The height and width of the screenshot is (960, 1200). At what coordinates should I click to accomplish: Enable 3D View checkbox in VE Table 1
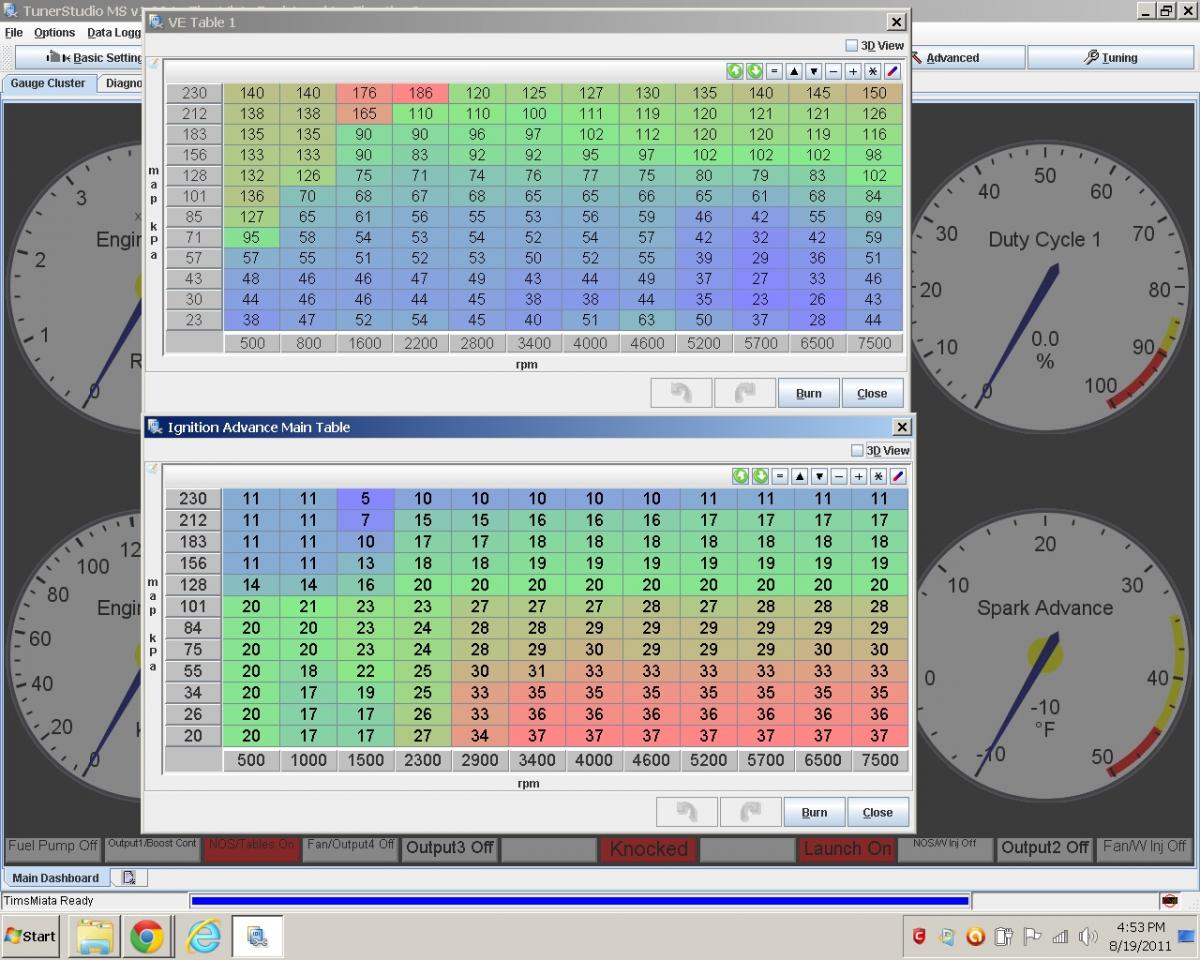tap(852, 46)
